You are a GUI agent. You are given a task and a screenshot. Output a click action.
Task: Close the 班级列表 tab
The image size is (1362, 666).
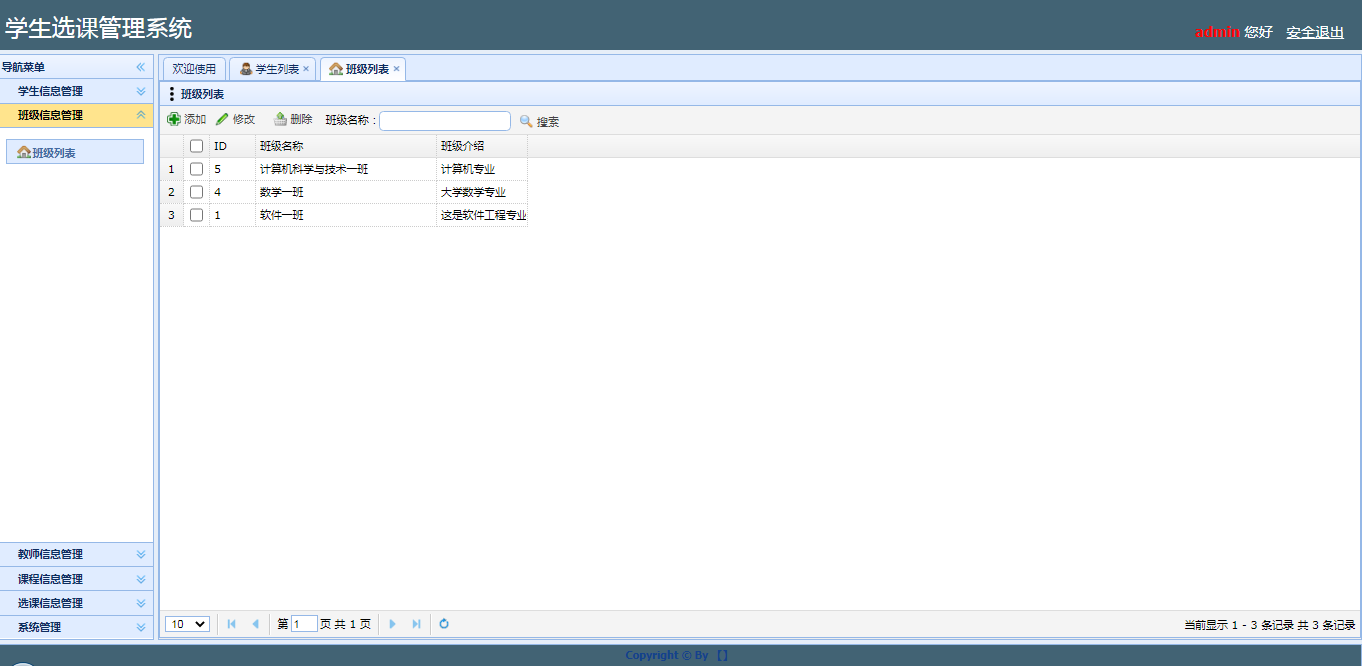click(x=396, y=69)
